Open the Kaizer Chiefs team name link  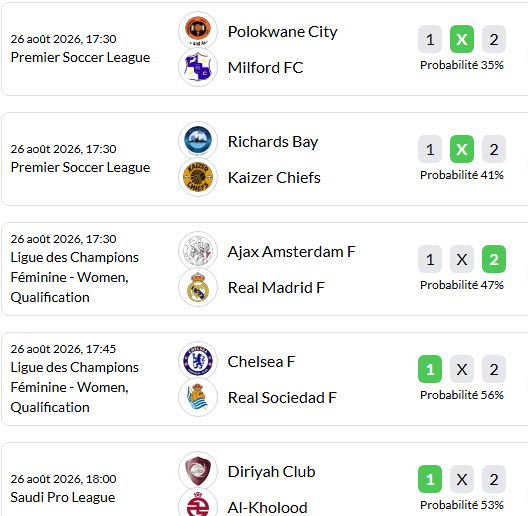click(x=274, y=178)
